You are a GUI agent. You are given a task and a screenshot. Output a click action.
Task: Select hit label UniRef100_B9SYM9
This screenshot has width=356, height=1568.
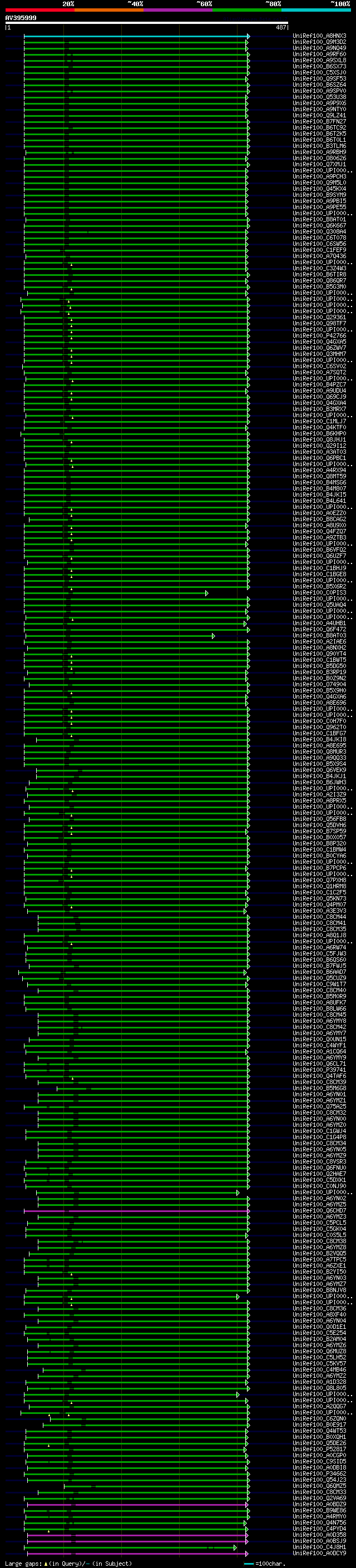(x=319, y=195)
